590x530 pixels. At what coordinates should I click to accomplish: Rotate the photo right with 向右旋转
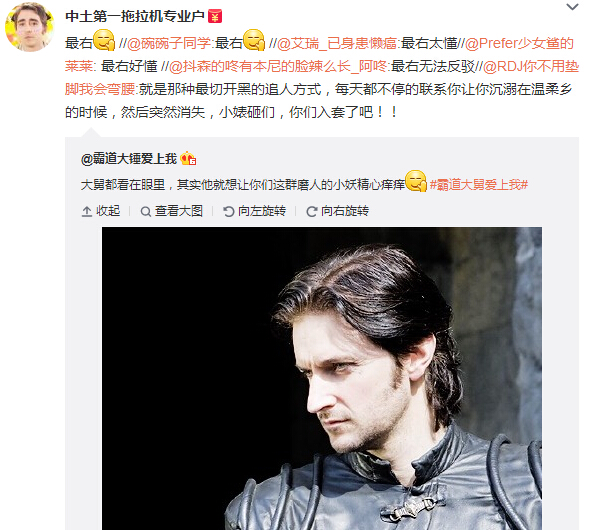click(338, 211)
